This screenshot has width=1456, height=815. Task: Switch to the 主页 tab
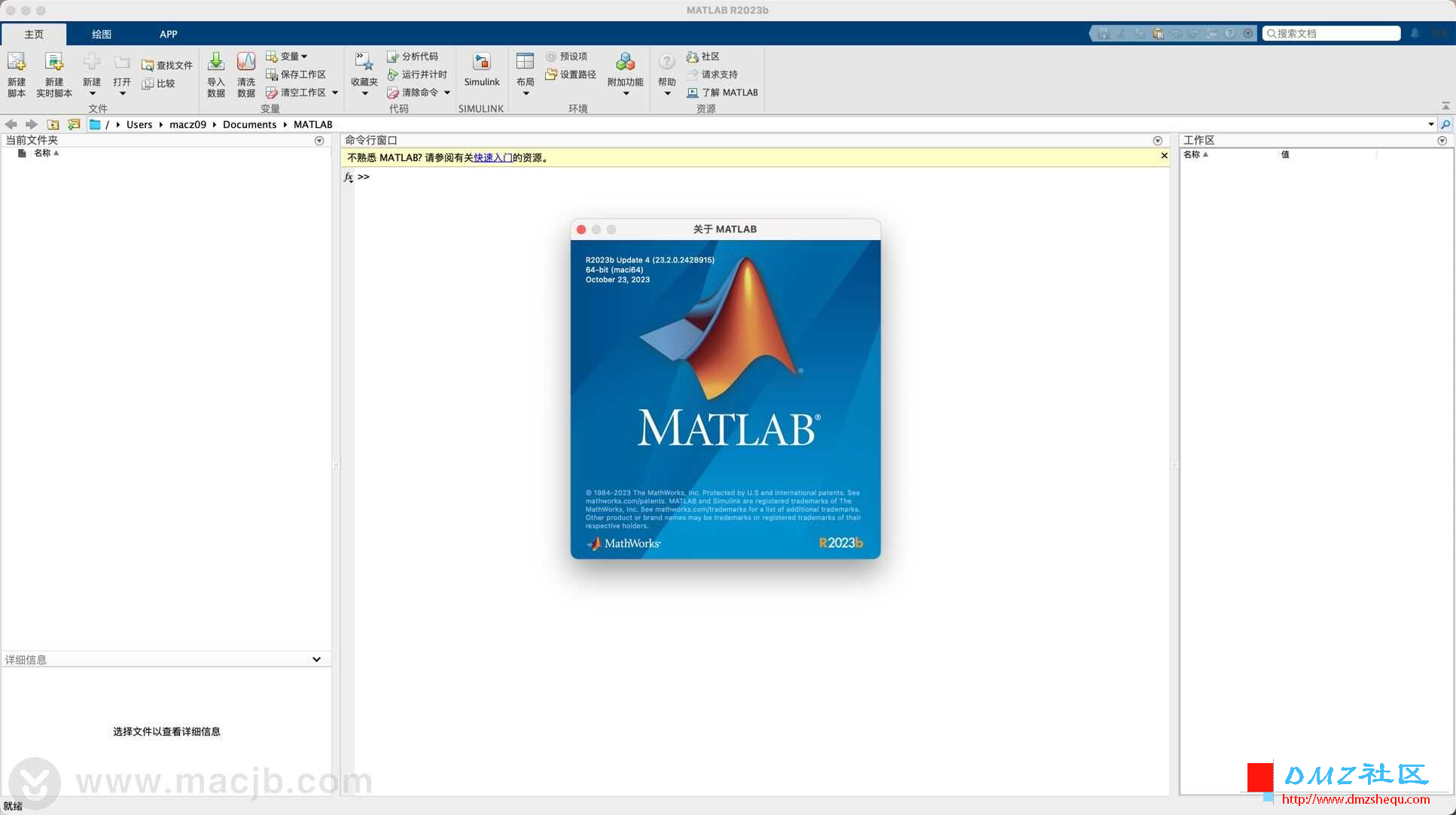click(34, 35)
